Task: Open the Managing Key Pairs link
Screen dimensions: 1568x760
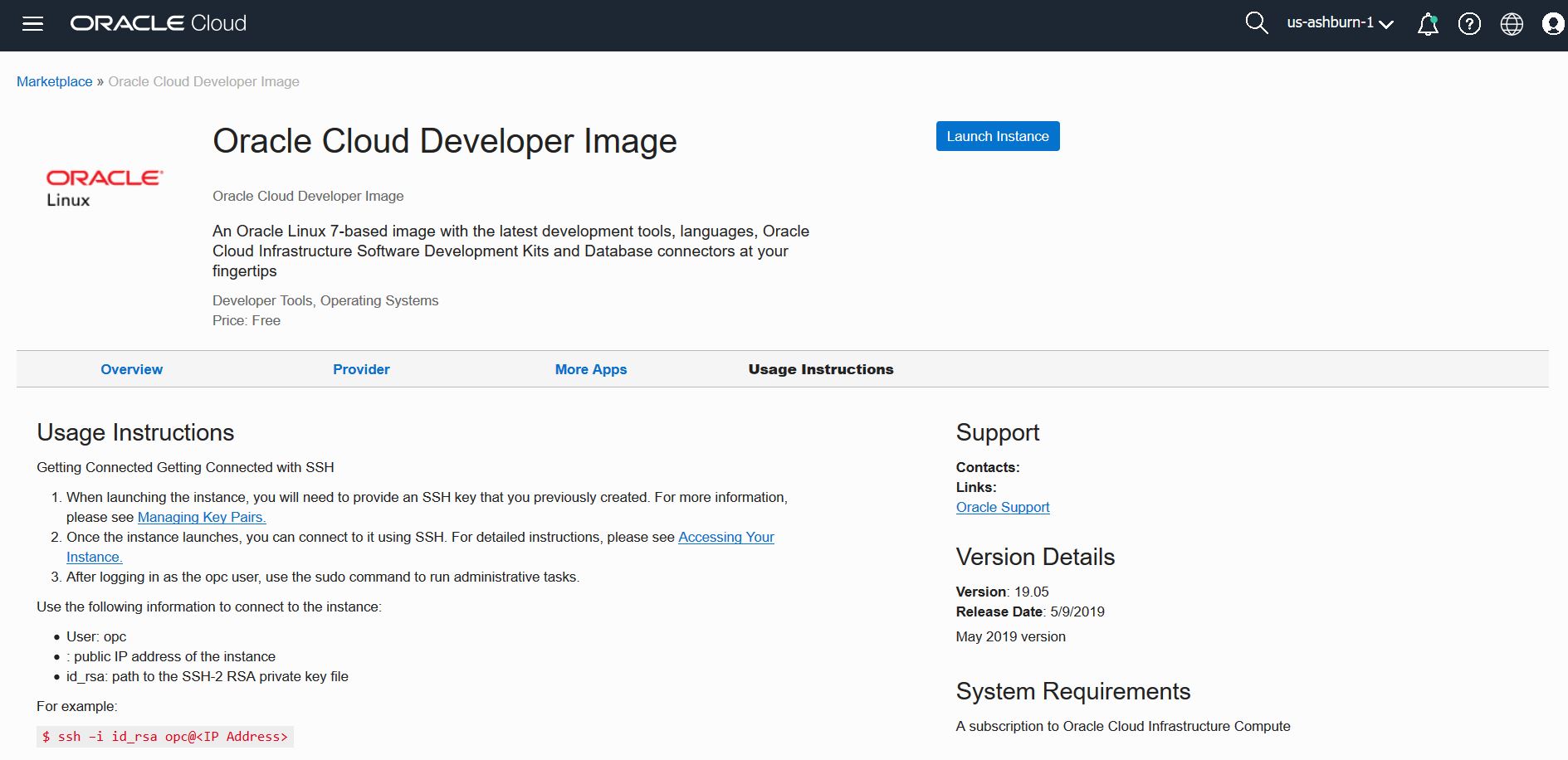Action: point(202,517)
